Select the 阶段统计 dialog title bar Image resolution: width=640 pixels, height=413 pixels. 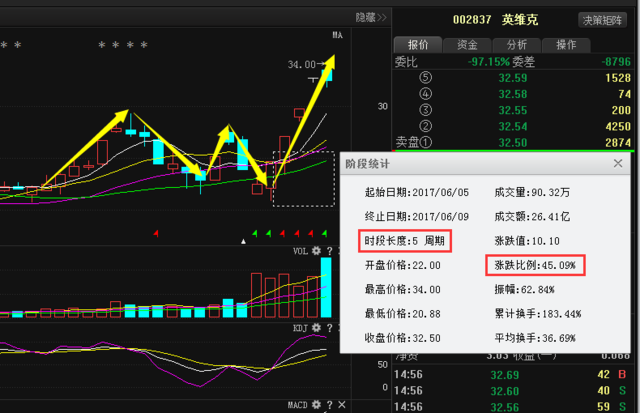(485, 164)
